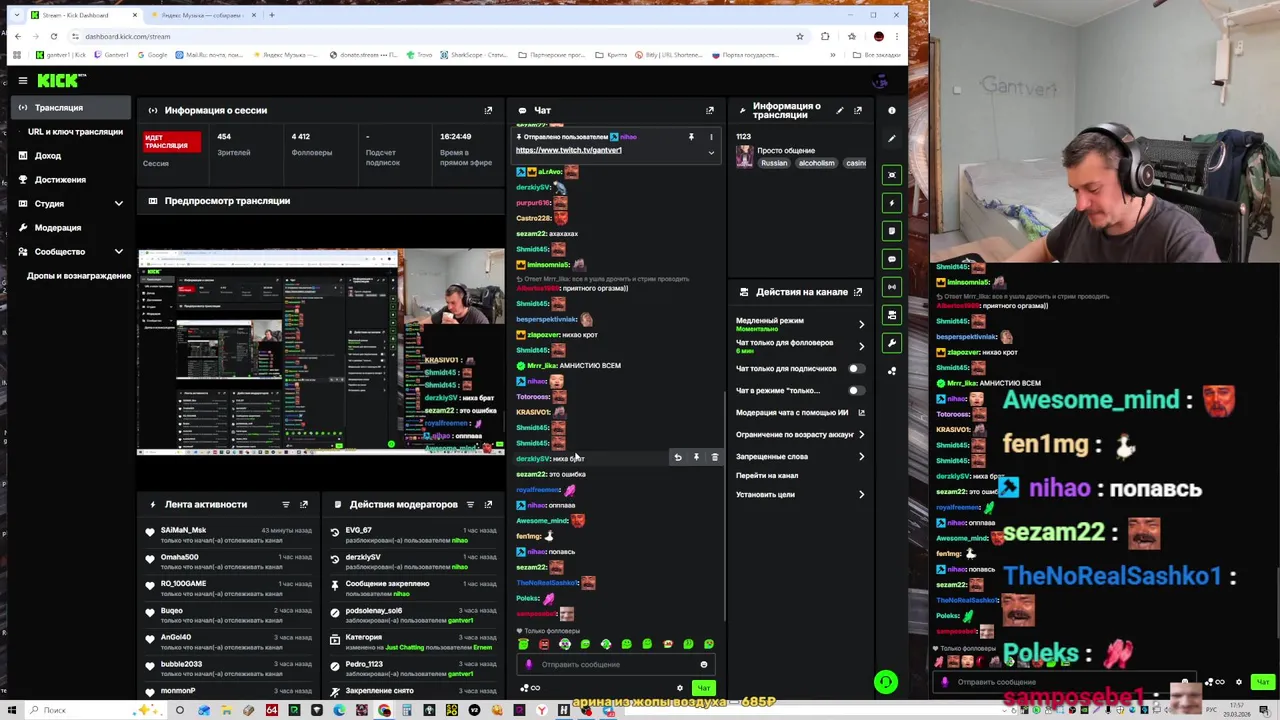This screenshot has width=1280, height=720.
Task: Expand the Студия sidebar section
Action: pos(118,204)
